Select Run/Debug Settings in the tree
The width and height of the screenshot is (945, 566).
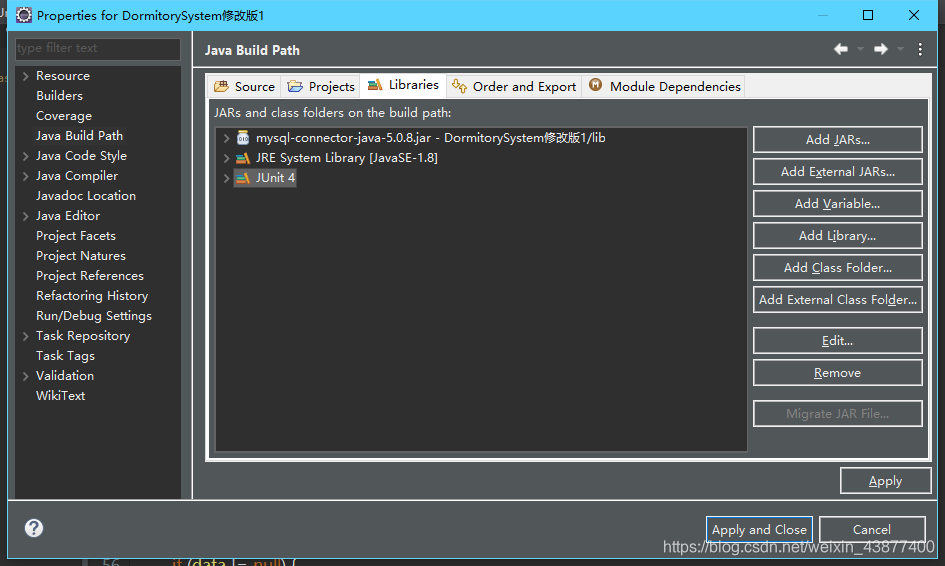click(x=93, y=316)
